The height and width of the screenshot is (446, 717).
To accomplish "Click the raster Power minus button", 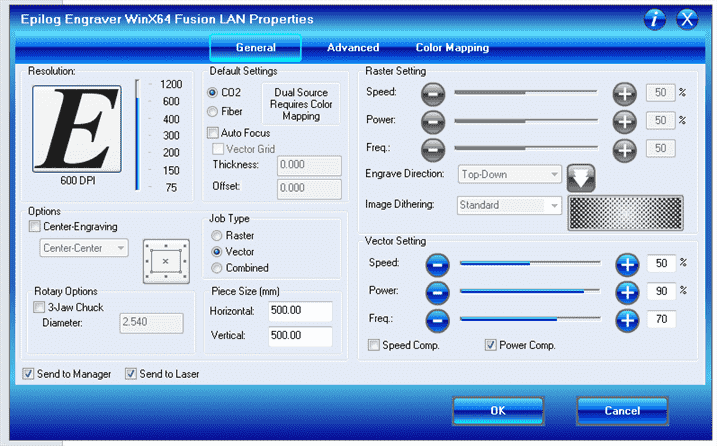I will 433,122.
